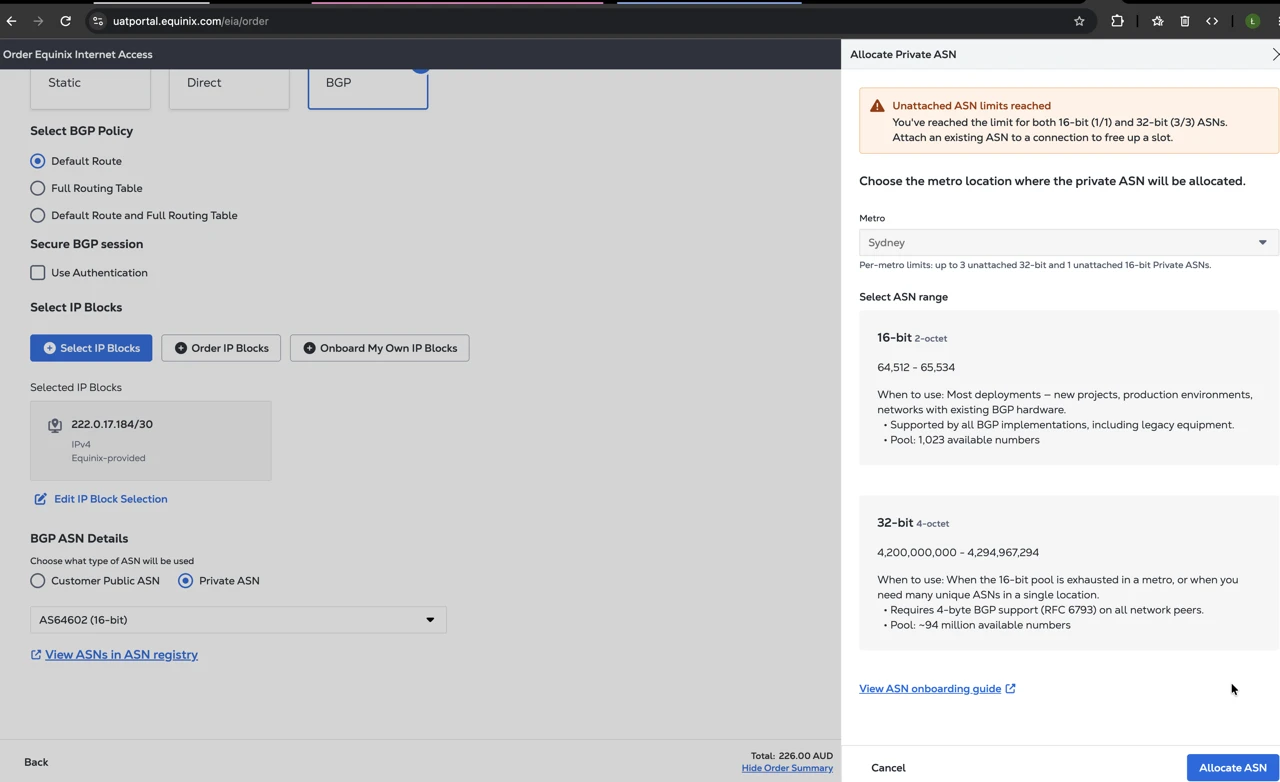Open site information icon beside the URL
The height and width of the screenshot is (782, 1280).
coord(98,21)
